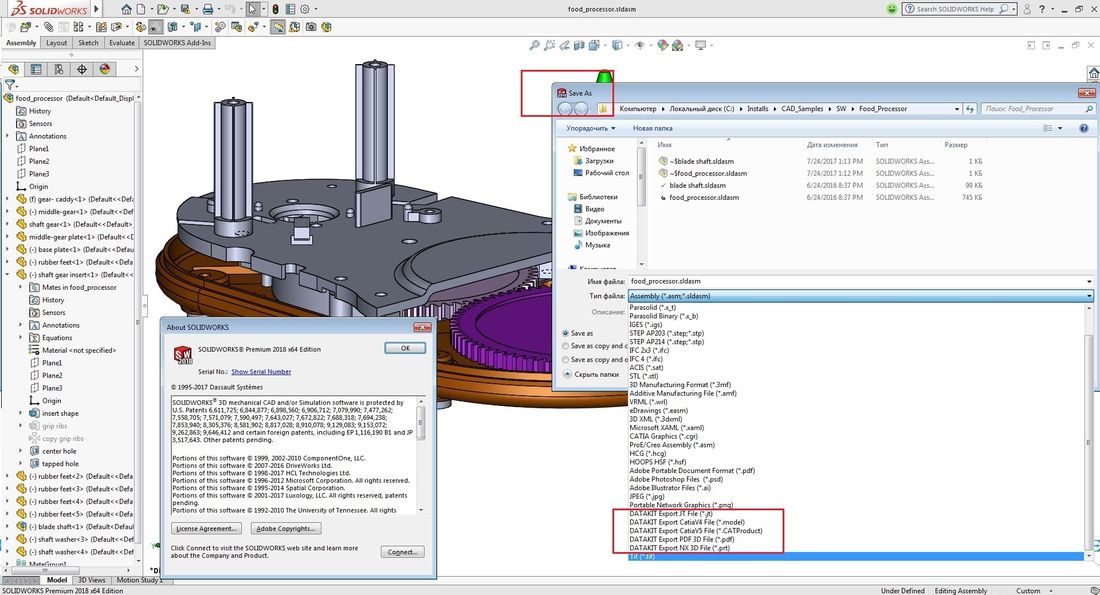Open the DisplayManager tab icon

coord(105,69)
